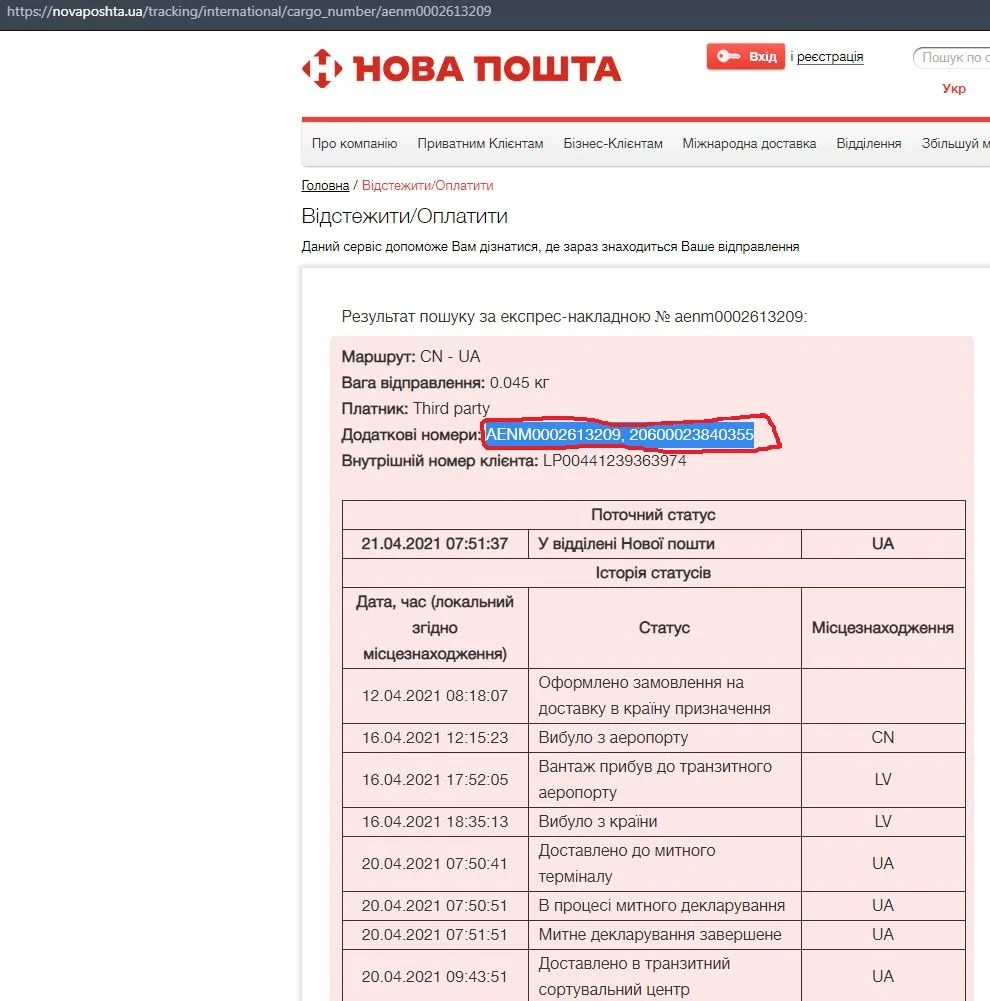Image resolution: width=990 pixels, height=1001 pixels.
Task: Click date cell 16.04.2021 17:52:05
Action: tap(435, 779)
